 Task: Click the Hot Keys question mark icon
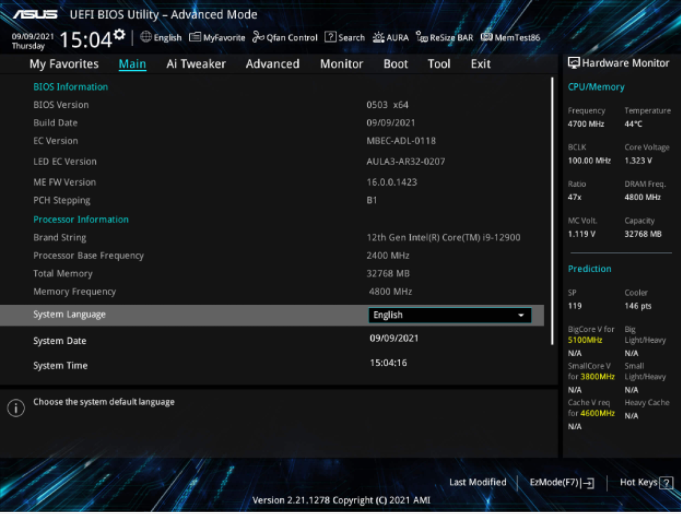[x=666, y=483]
